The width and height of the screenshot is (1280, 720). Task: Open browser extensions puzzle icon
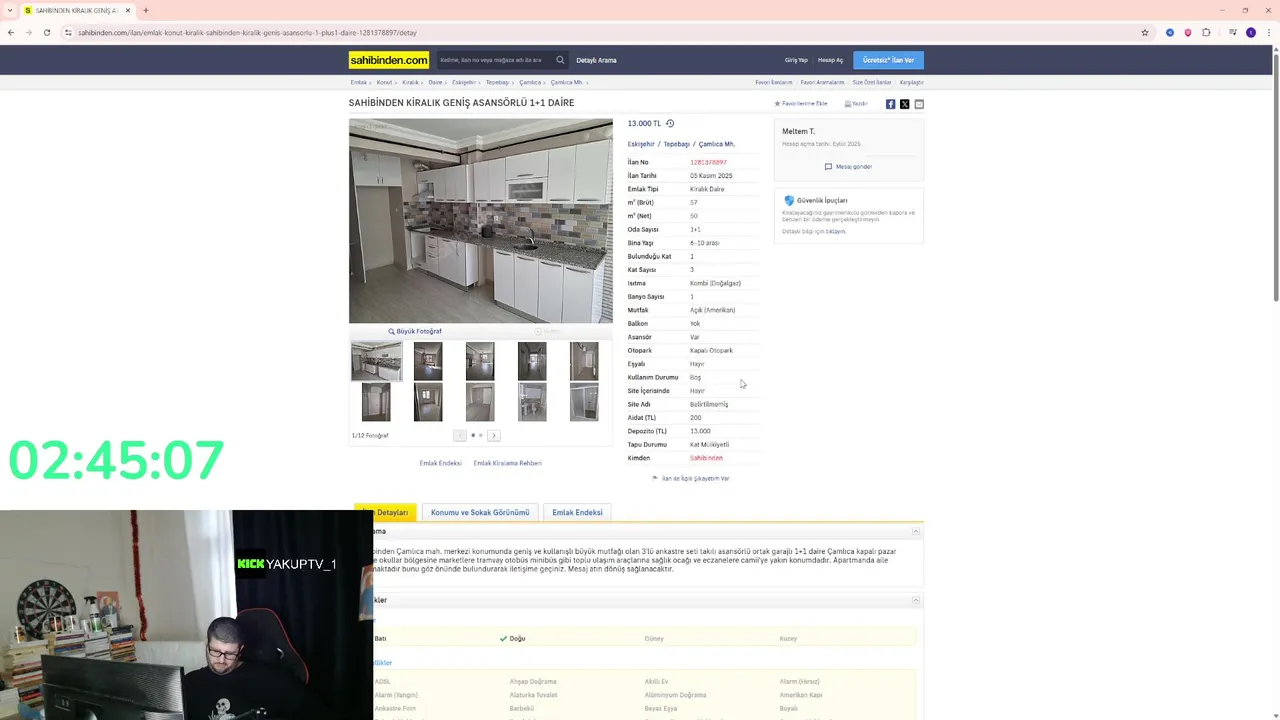(x=1206, y=32)
